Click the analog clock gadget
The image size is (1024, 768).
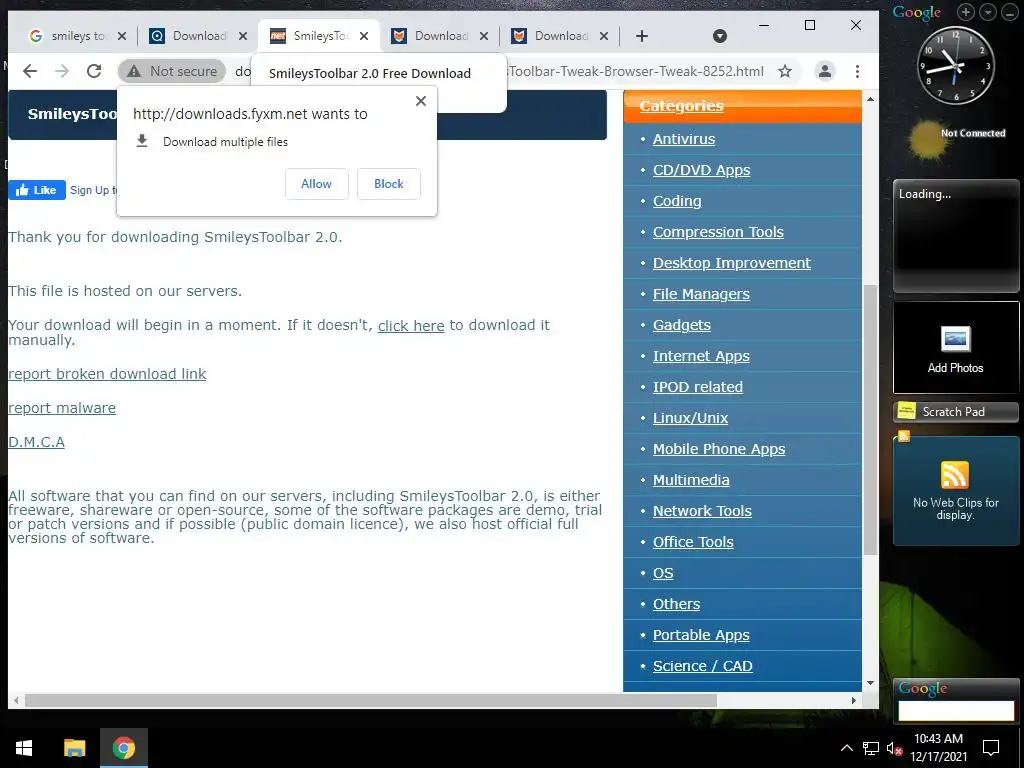(956, 65)
